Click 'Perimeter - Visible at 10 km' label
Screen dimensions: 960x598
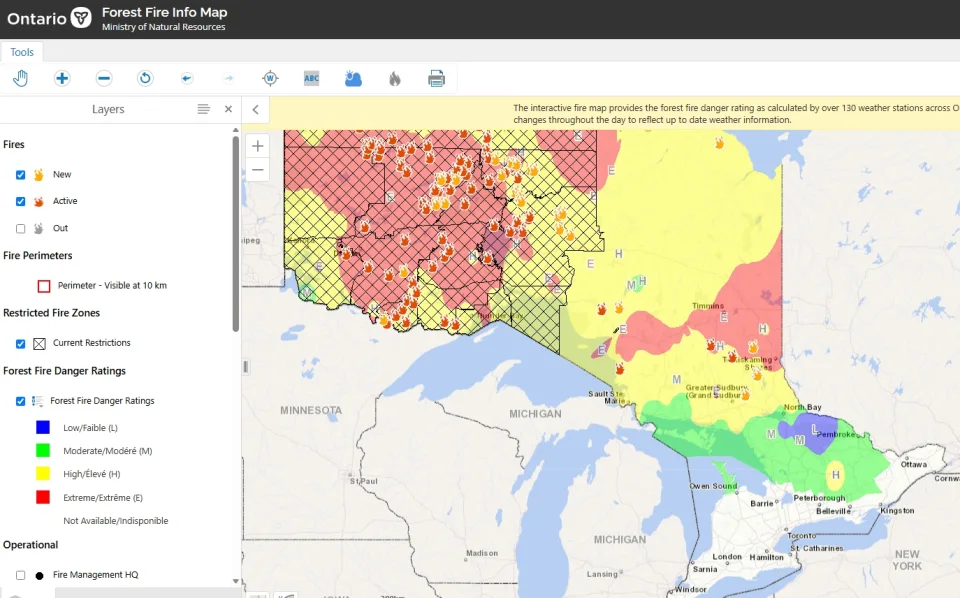112,285
